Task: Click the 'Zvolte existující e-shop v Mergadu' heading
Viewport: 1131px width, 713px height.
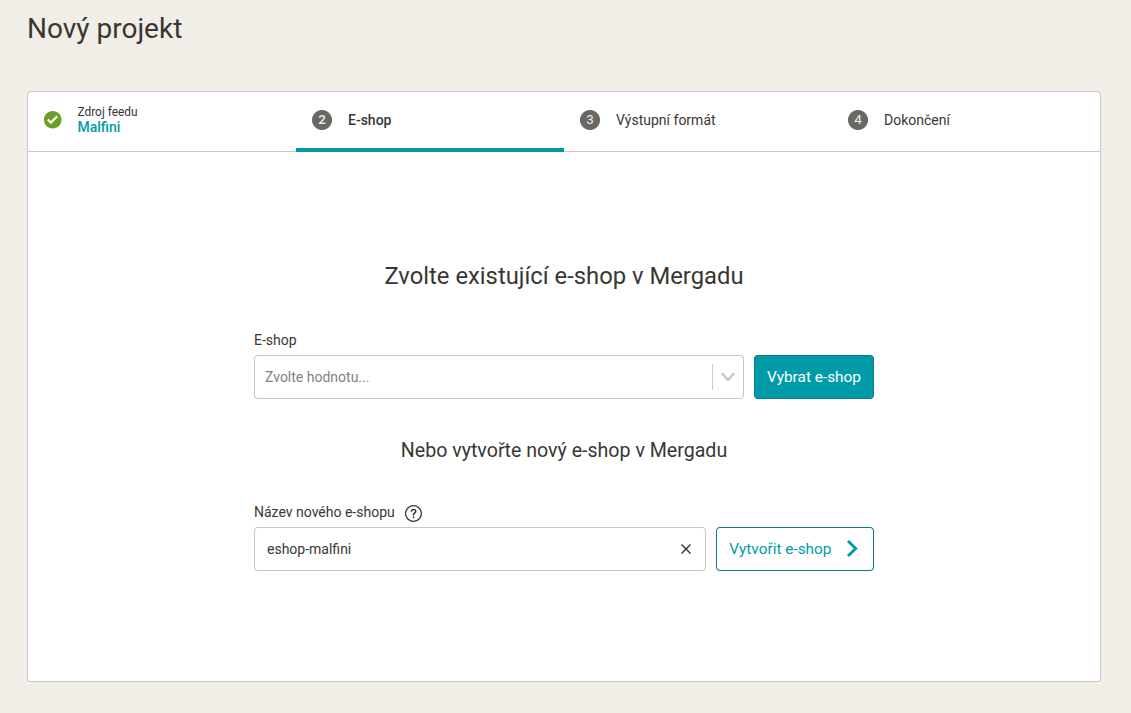Action: pos(563,276)
